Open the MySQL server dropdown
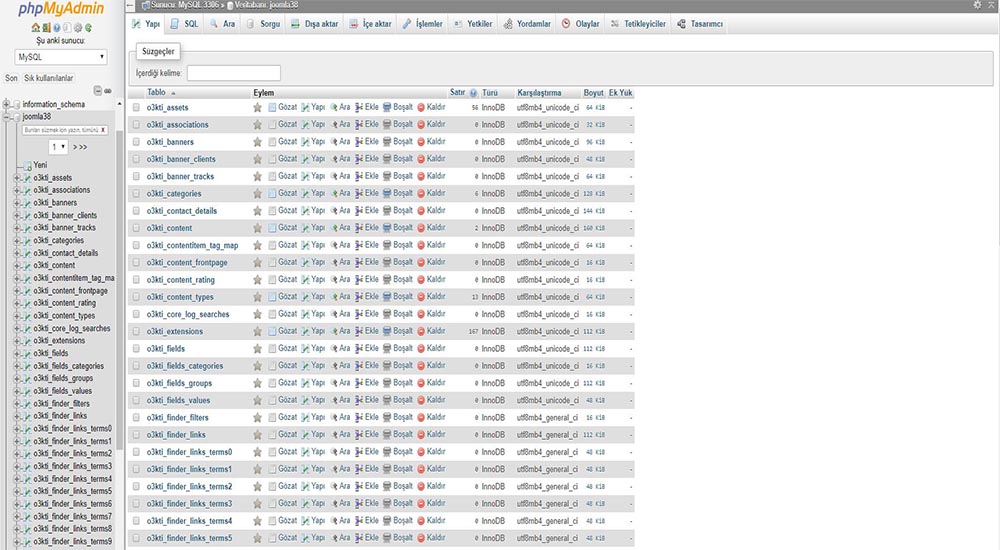 coord(60,57)
